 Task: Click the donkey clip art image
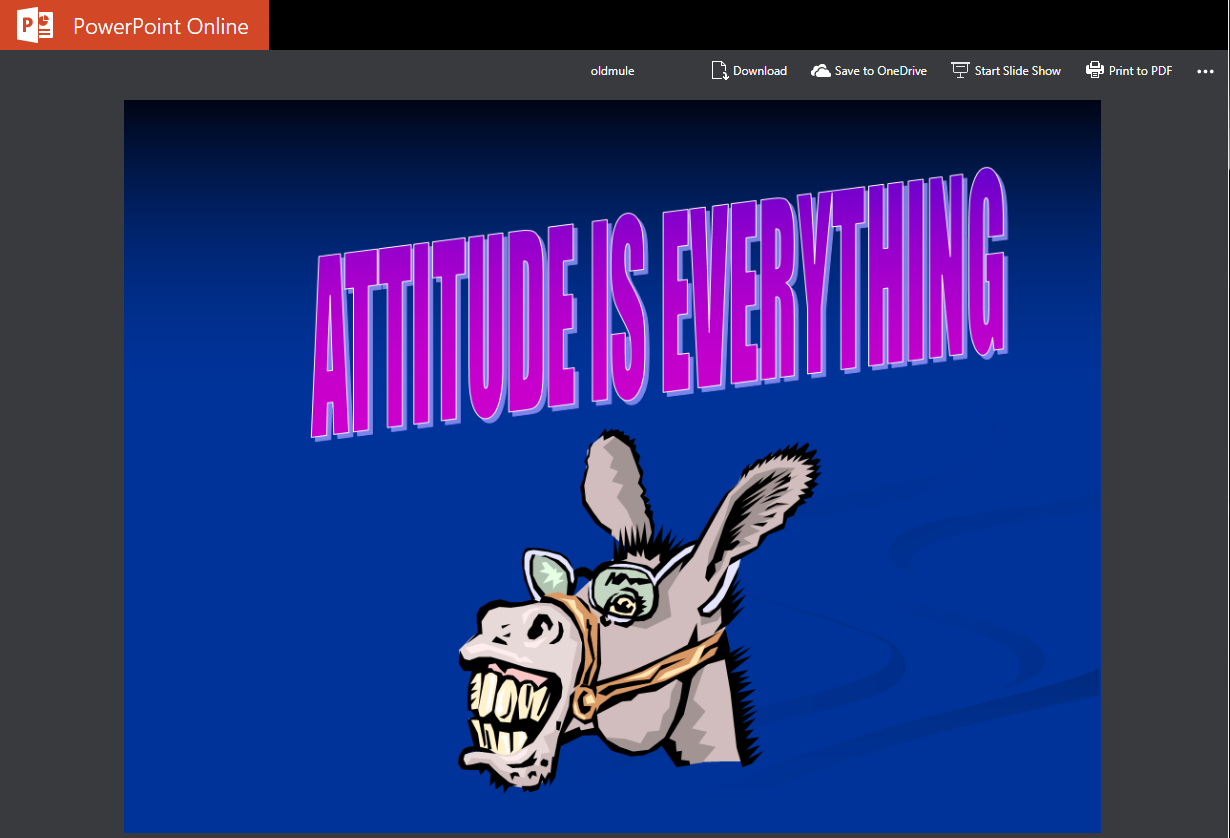639,612
